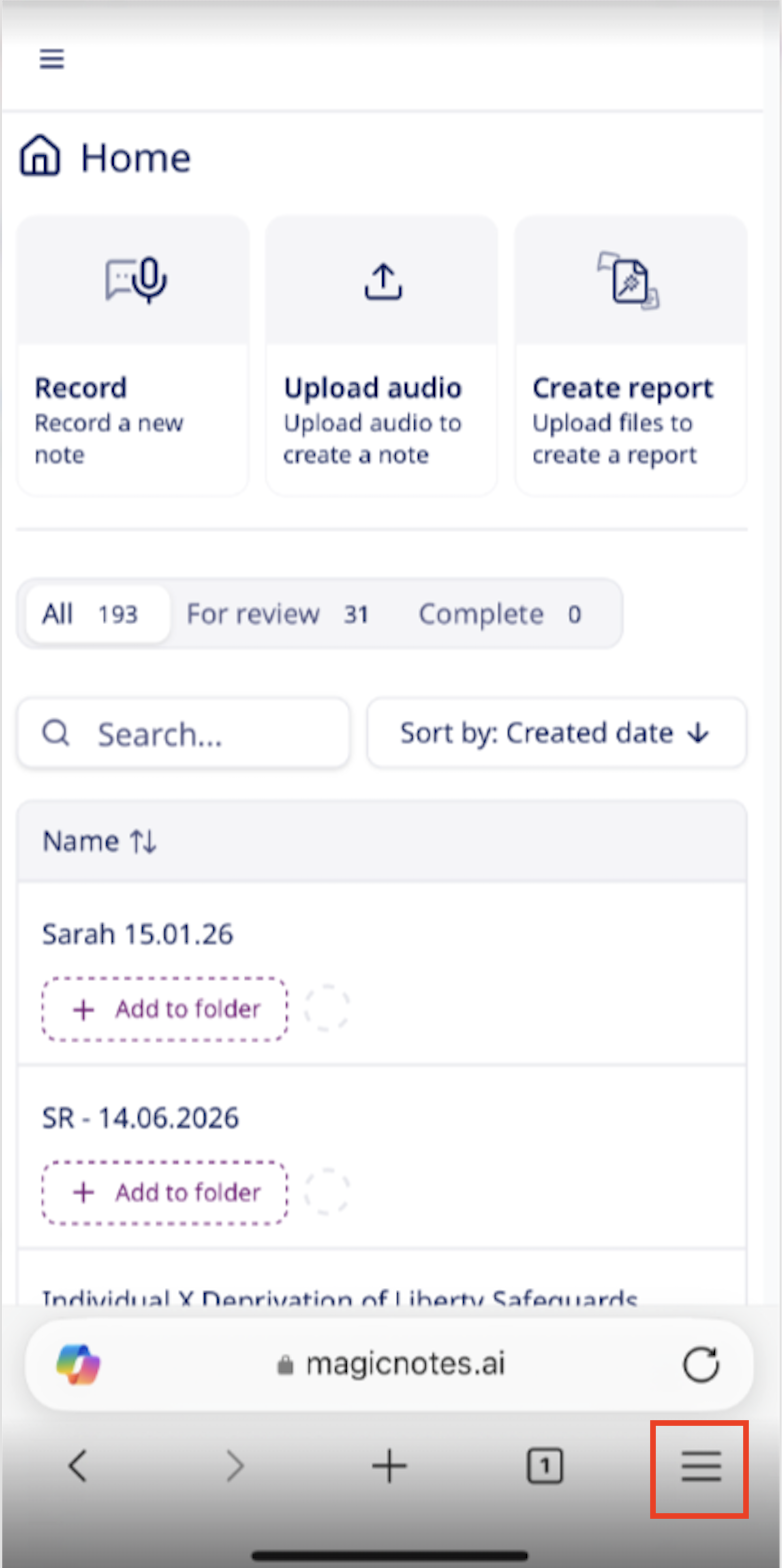Toggle status circle for Sarah 15.01.26
Viewport: 782px width, 1568px height.
point(327,1009)
